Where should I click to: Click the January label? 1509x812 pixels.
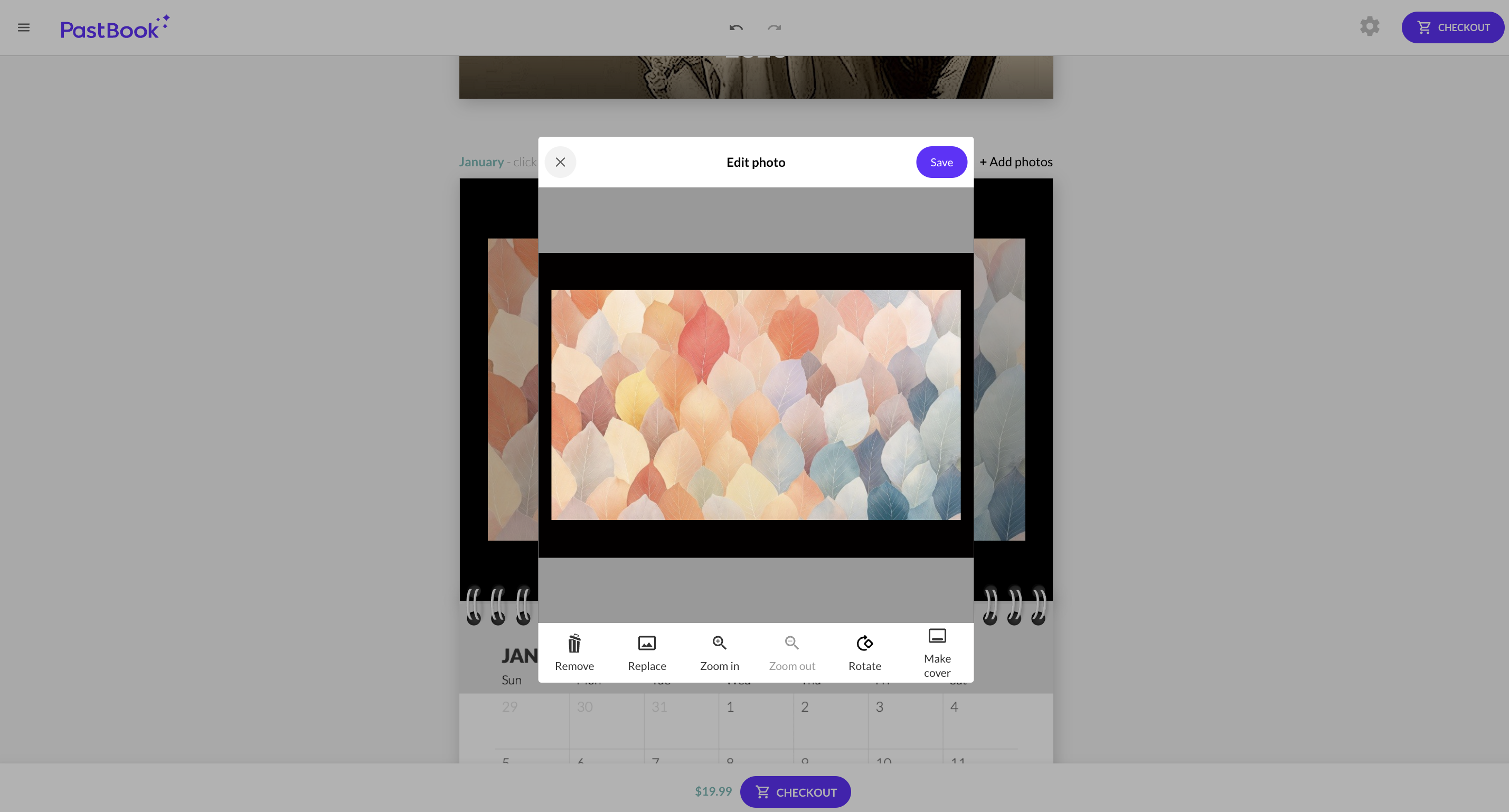point(481,162)
